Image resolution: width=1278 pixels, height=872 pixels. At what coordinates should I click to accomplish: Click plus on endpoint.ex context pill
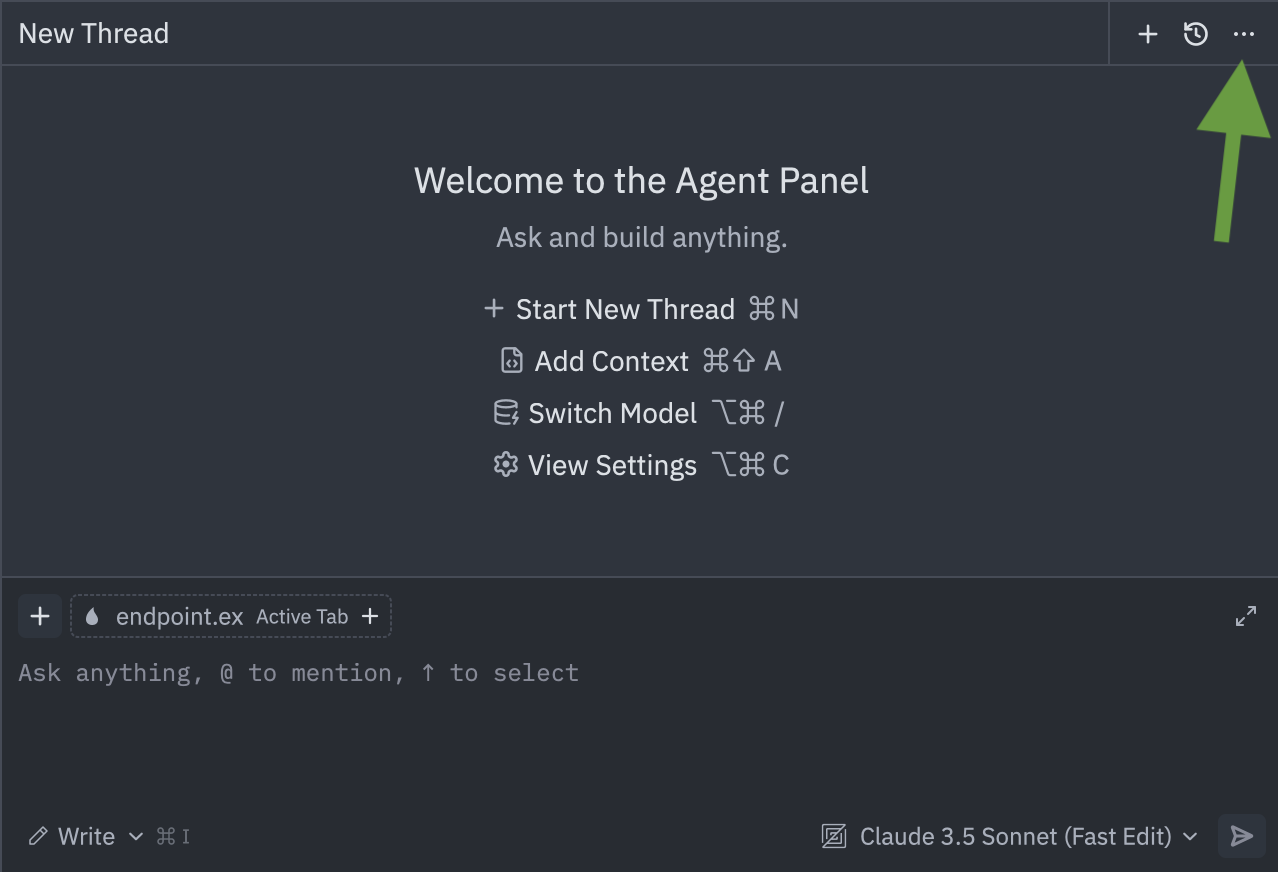pyautogui.click(x=369, y=616)
